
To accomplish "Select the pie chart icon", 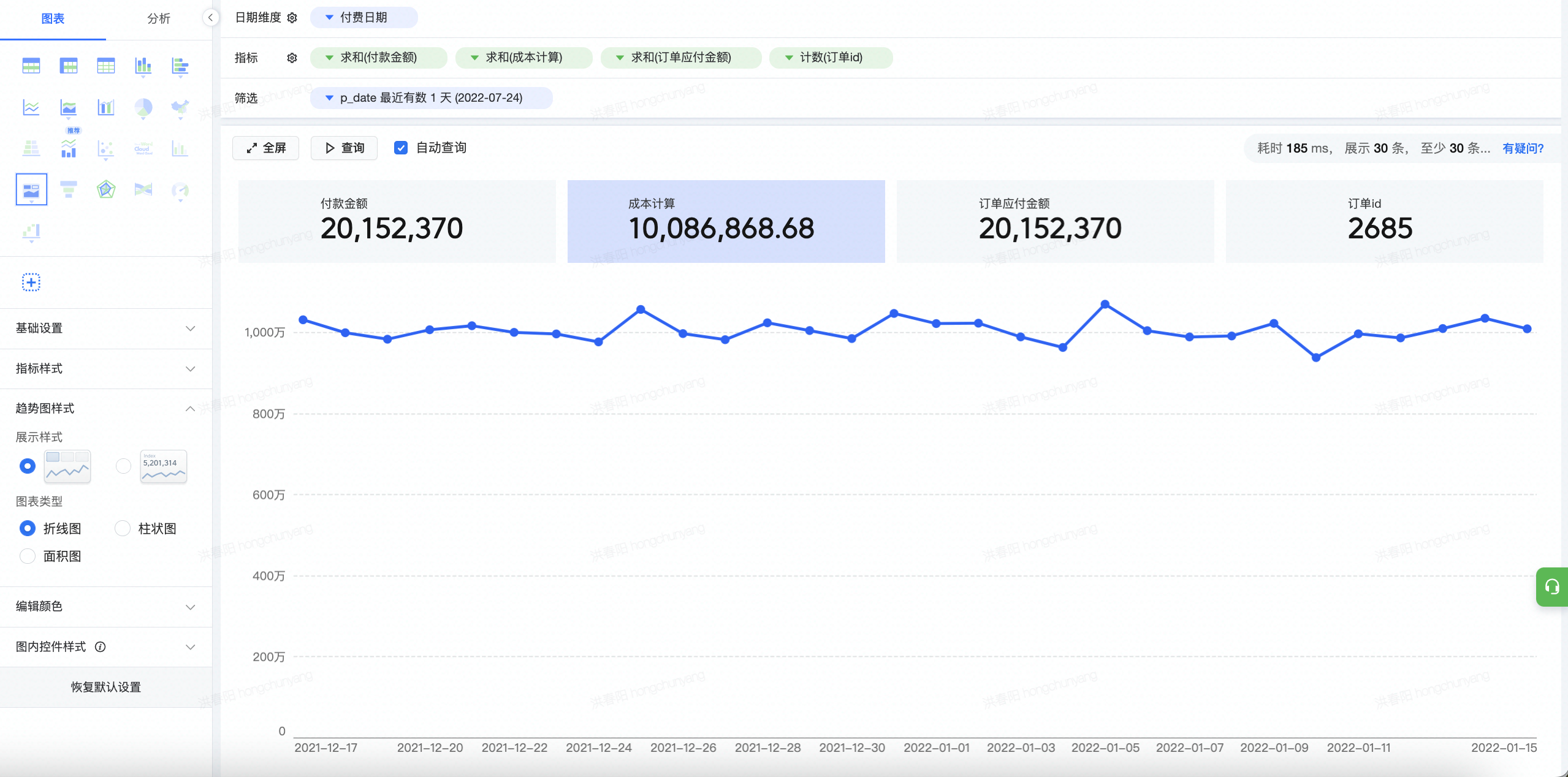I will click(x=143, y=108).
